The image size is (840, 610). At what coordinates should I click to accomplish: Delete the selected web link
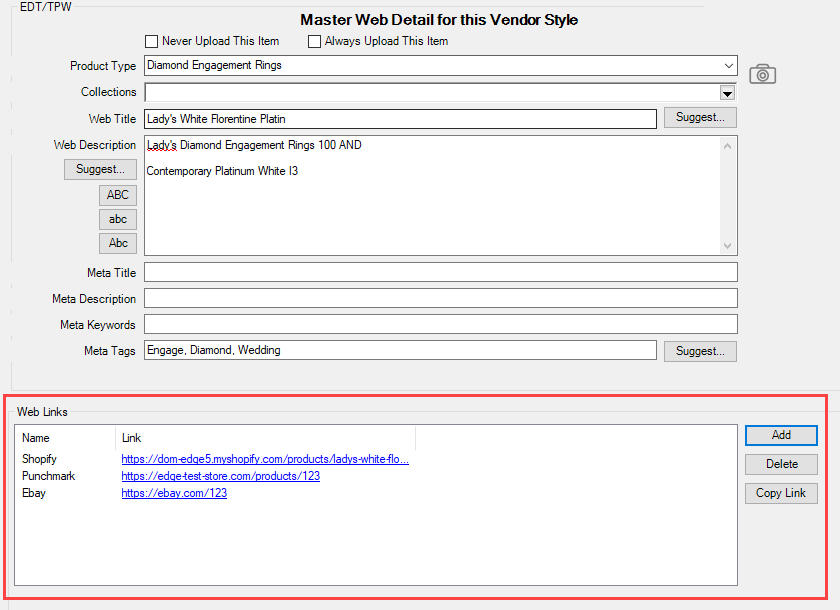[x=781, y=464]
